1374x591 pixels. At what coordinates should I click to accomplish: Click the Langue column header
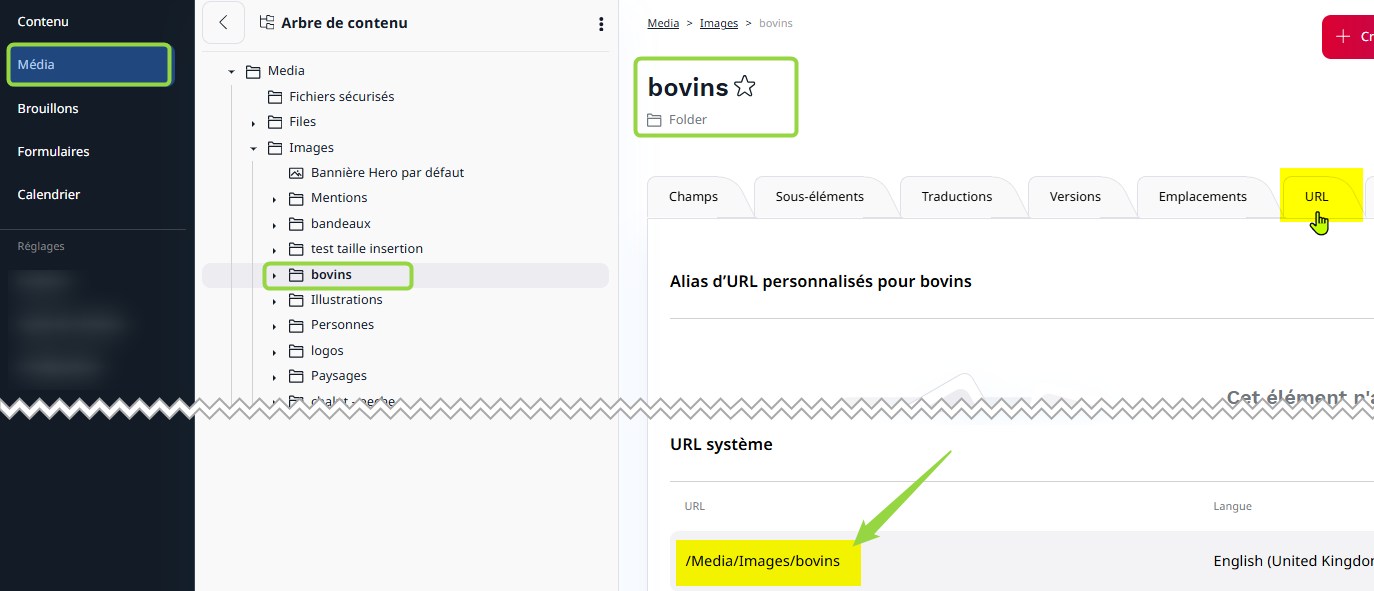pos(1233,507)
